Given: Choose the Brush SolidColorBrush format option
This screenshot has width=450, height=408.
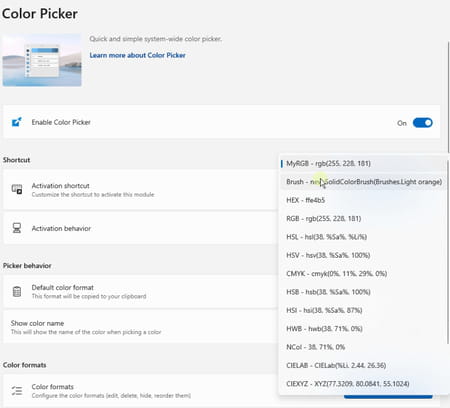Looking at the screenshot, I should pyautogui.click(x=363, y=182).
